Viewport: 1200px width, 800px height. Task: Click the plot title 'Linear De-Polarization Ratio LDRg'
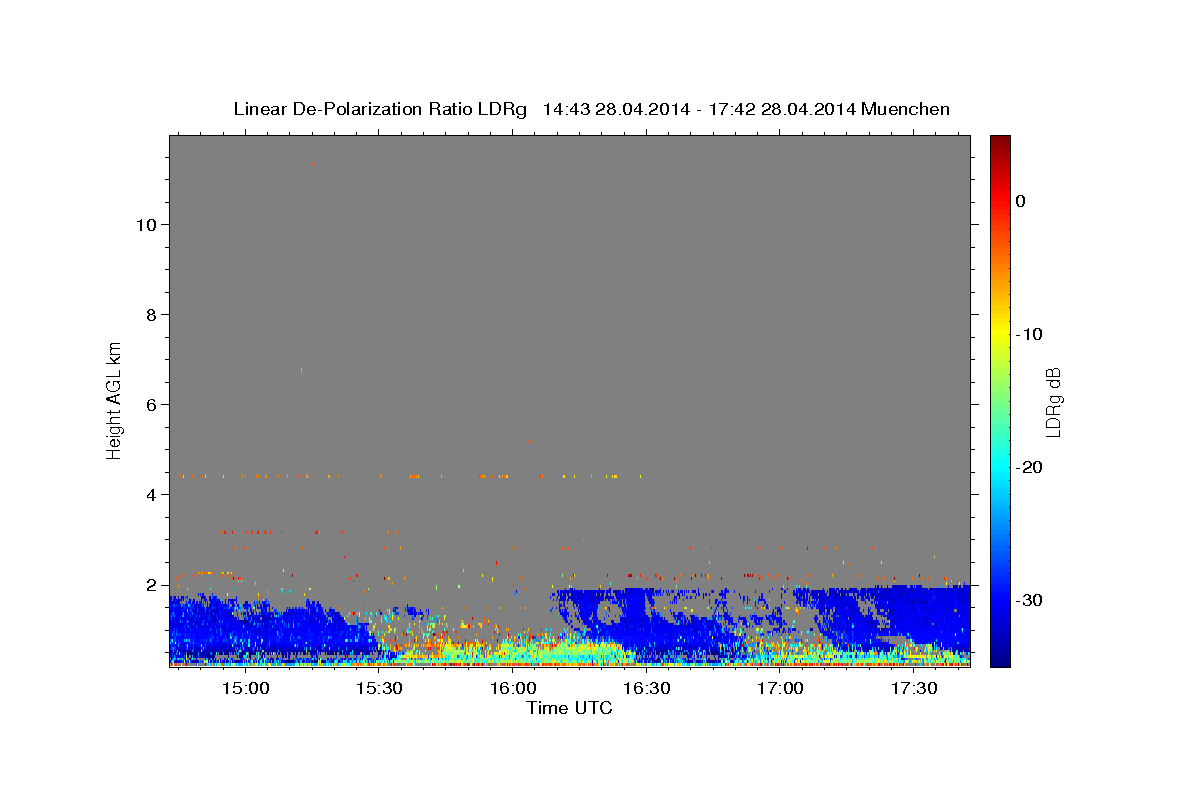pos(380,109)
